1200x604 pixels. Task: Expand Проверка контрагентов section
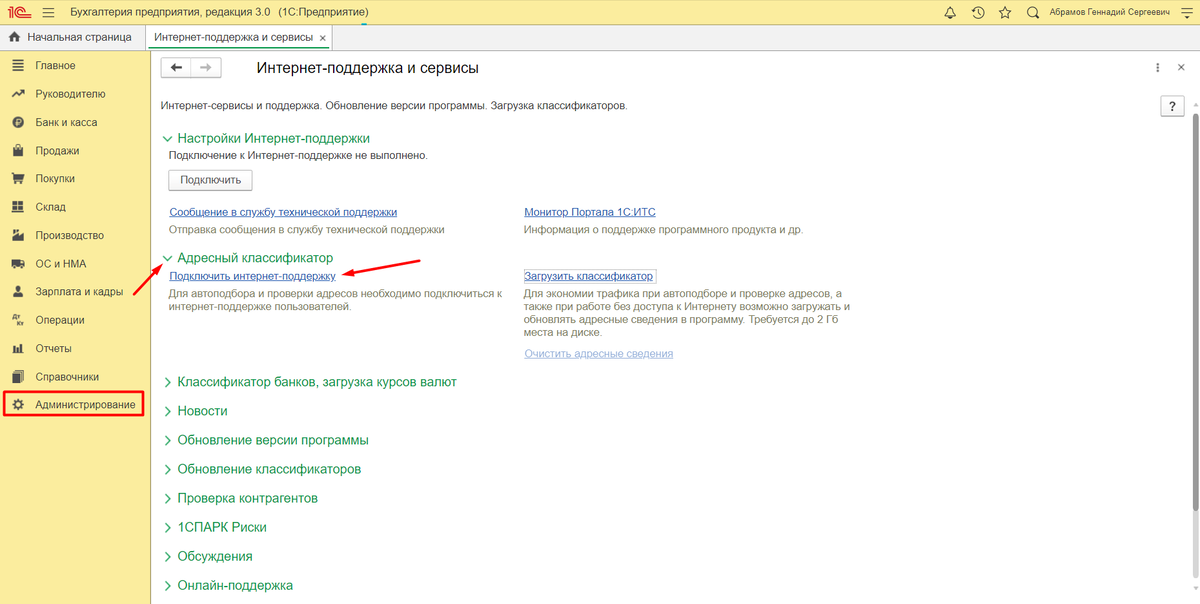[167, 498]
